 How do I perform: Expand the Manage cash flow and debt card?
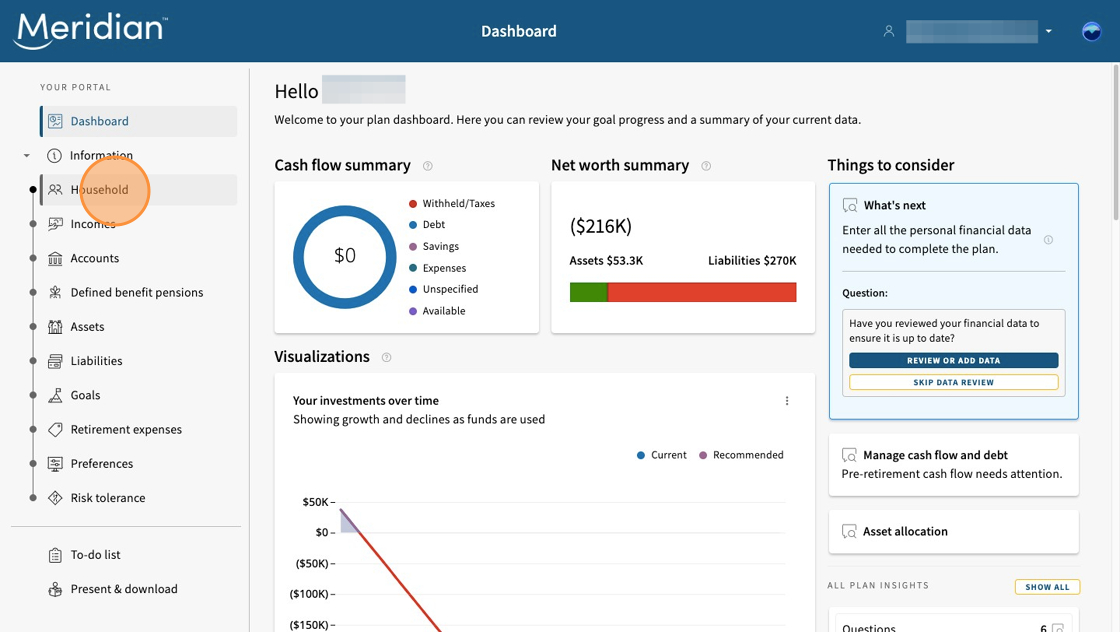pyautogui.click(x=954, y=465)
